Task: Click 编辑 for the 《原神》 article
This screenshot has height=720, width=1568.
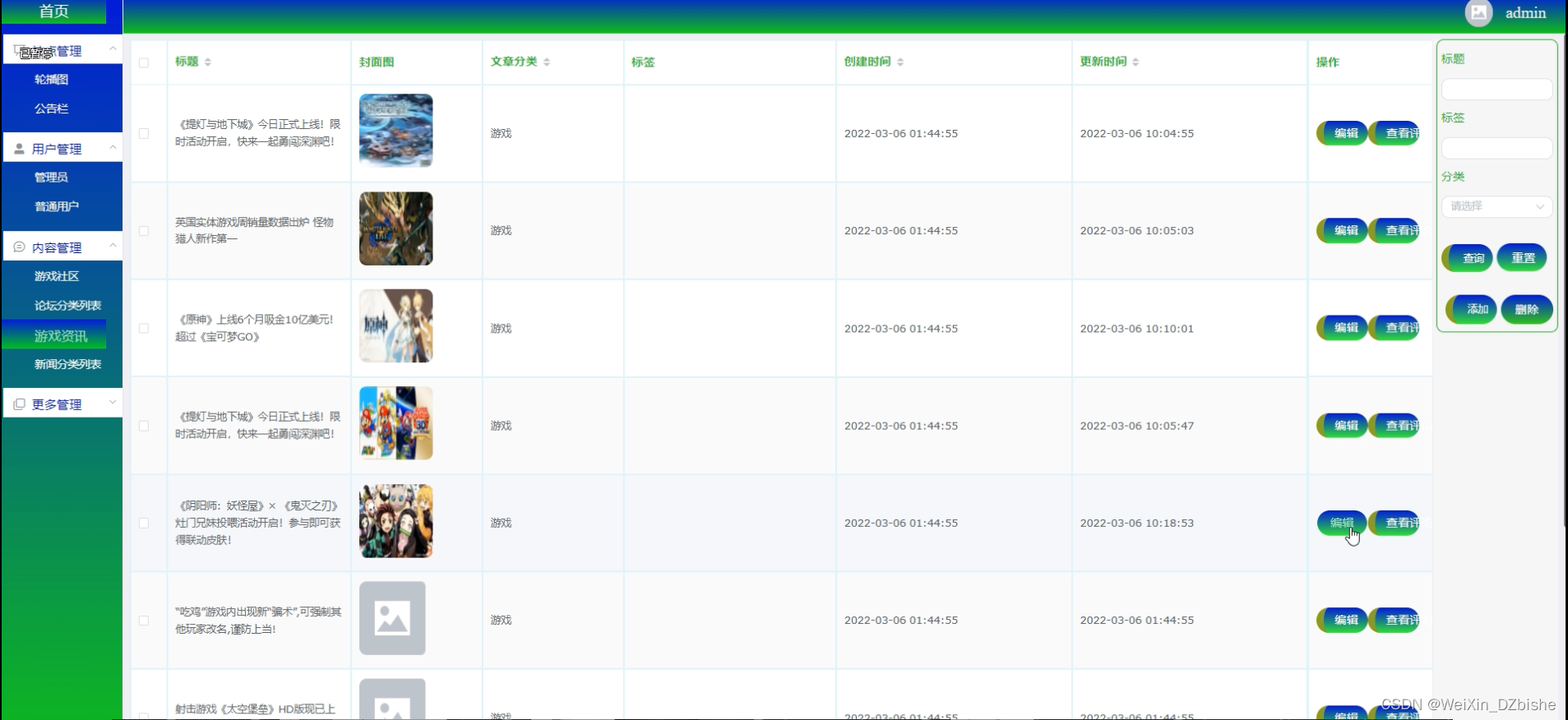Action: coord(1342,328)
